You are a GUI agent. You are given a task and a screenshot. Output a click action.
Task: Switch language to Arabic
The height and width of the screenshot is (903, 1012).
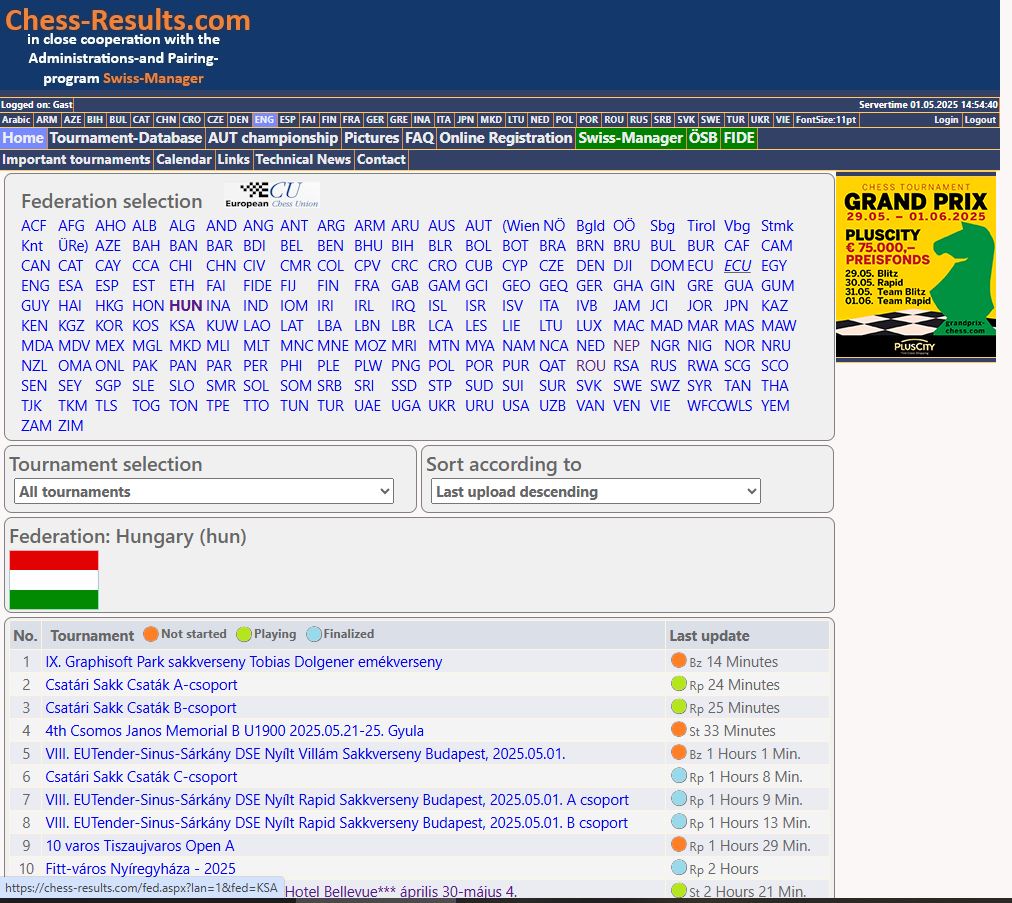16,120
